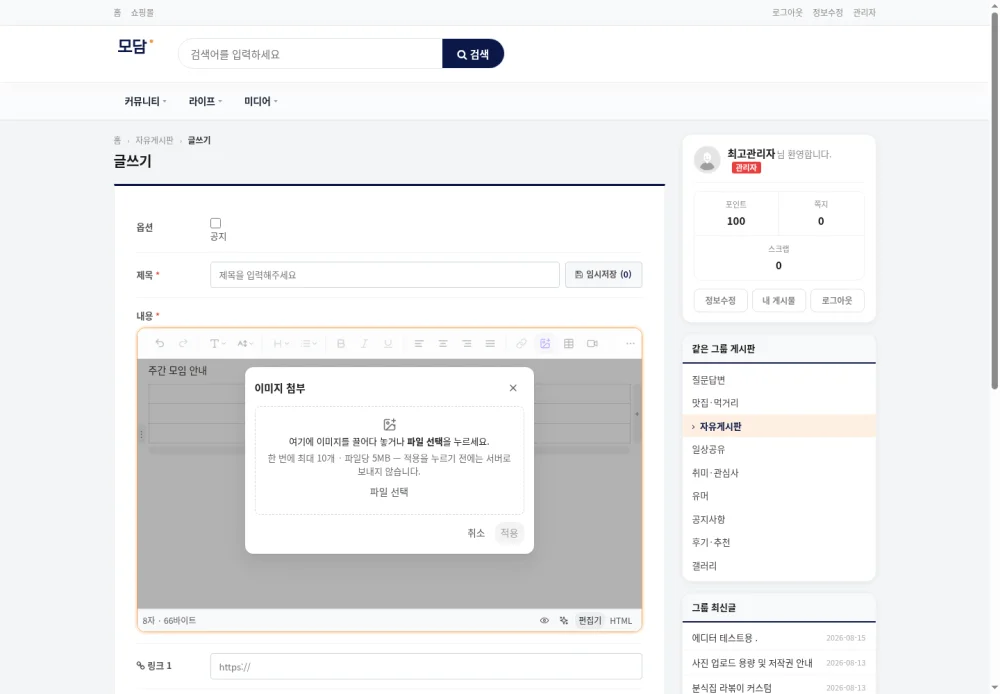This screenshot has width=1000, height=694.
Task: Open the 자유게시판 board in the sidebar
Action: [779, 426]
